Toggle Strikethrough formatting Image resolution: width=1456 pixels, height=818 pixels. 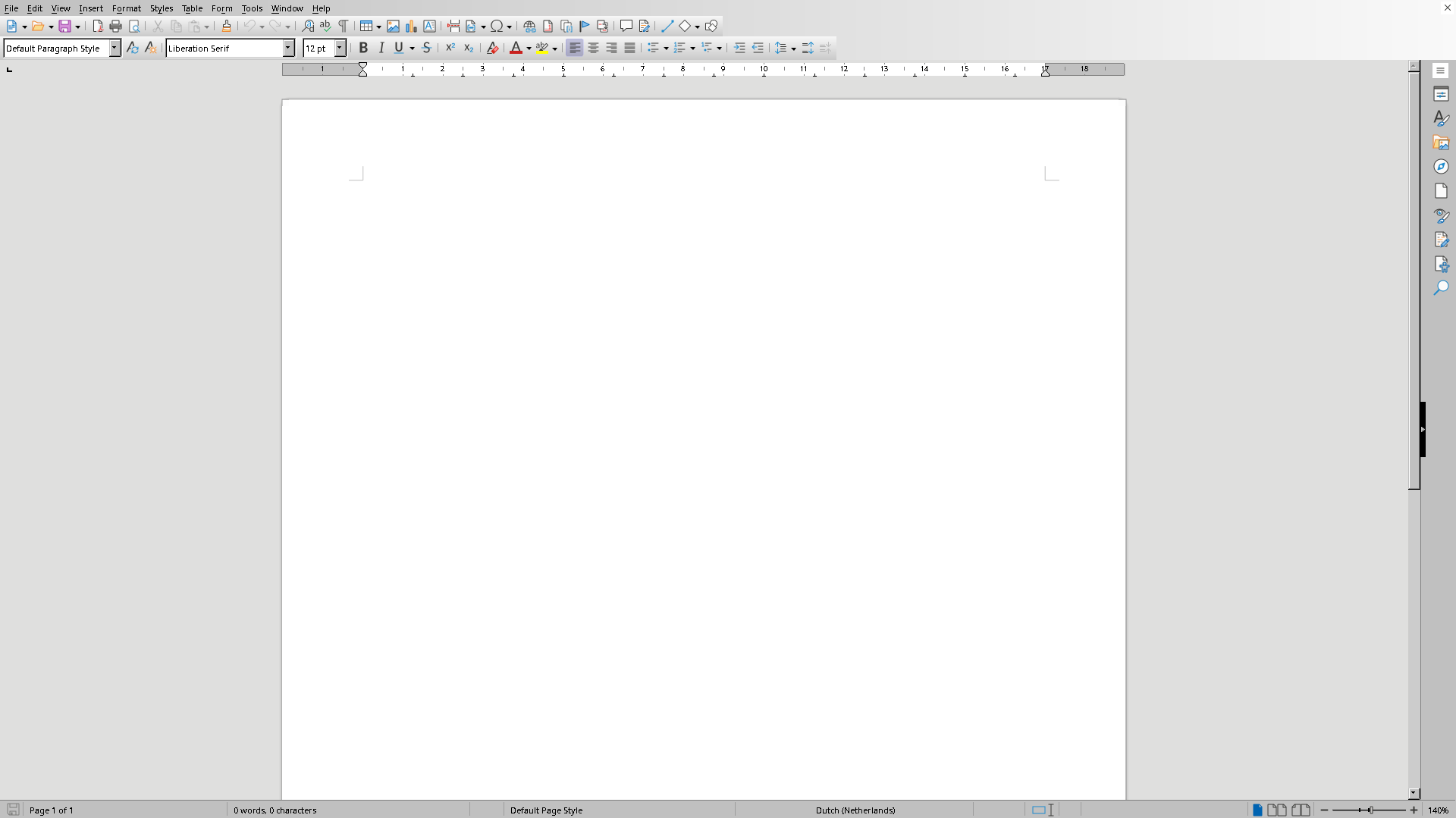click(426, 48)
